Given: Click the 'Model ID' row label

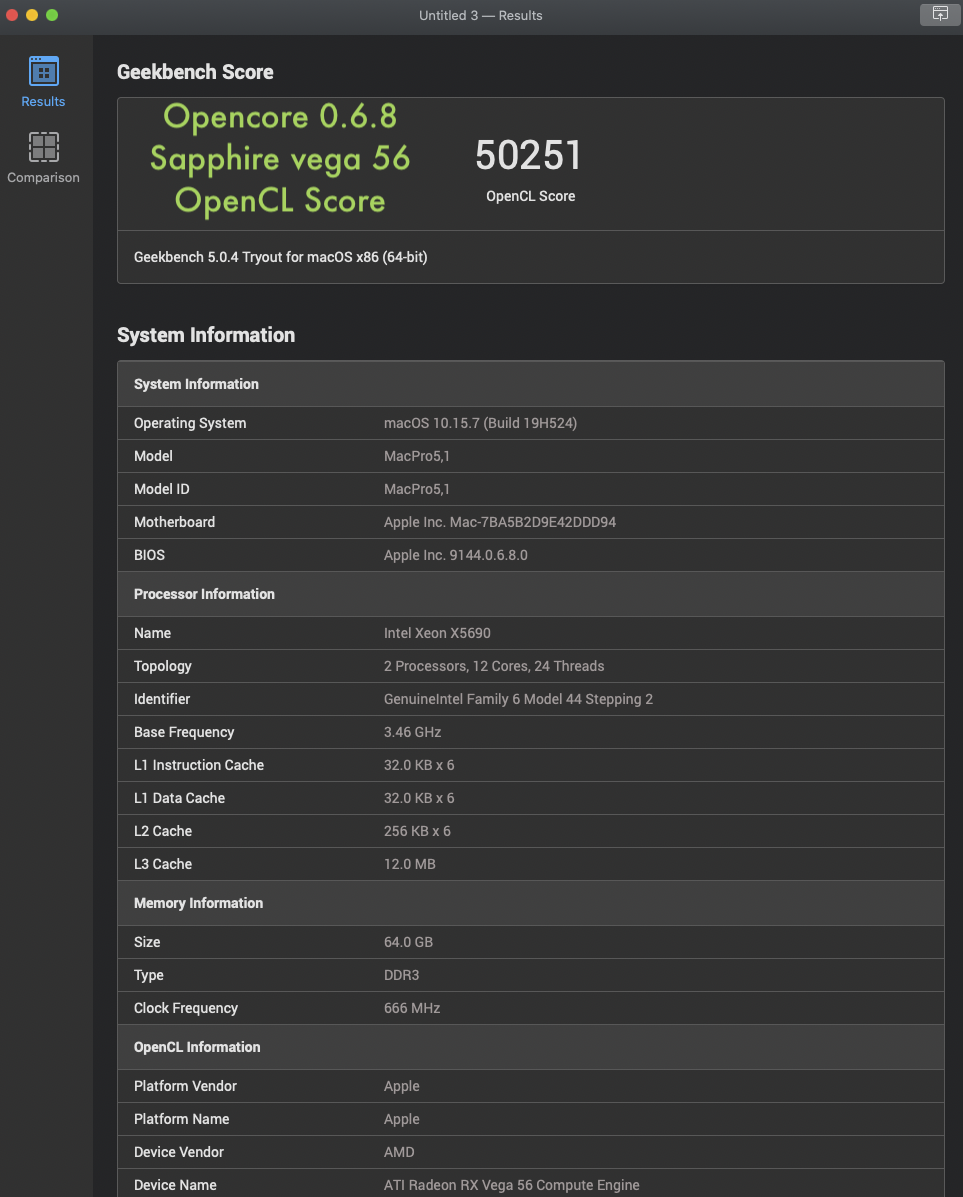Looking at the screenshot, I should point(161,489).
